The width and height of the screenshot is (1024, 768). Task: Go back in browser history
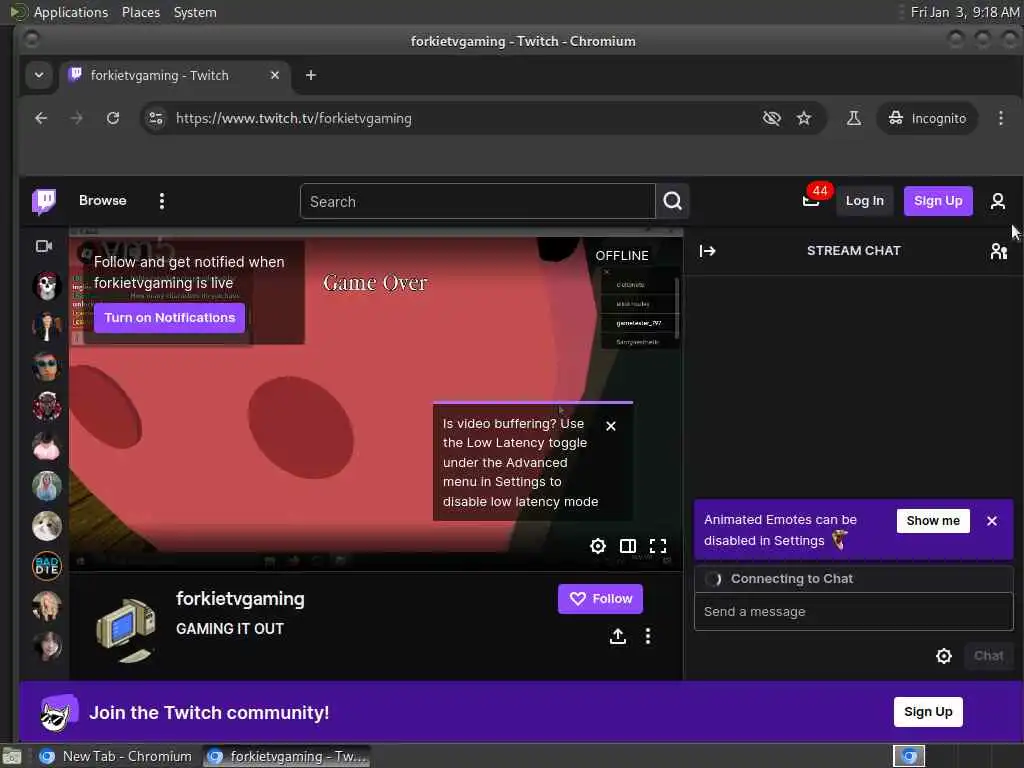coord(40,118)
